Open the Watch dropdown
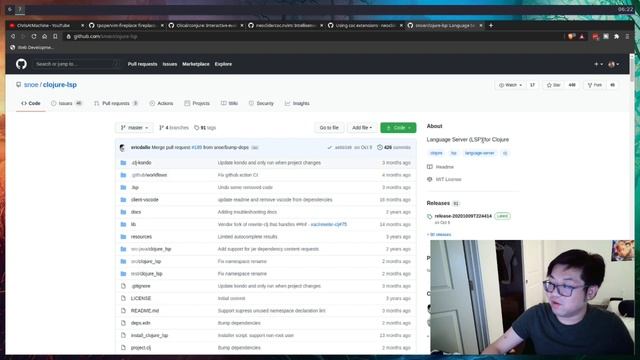Screen dimensions: 640x360 [510, 85]
